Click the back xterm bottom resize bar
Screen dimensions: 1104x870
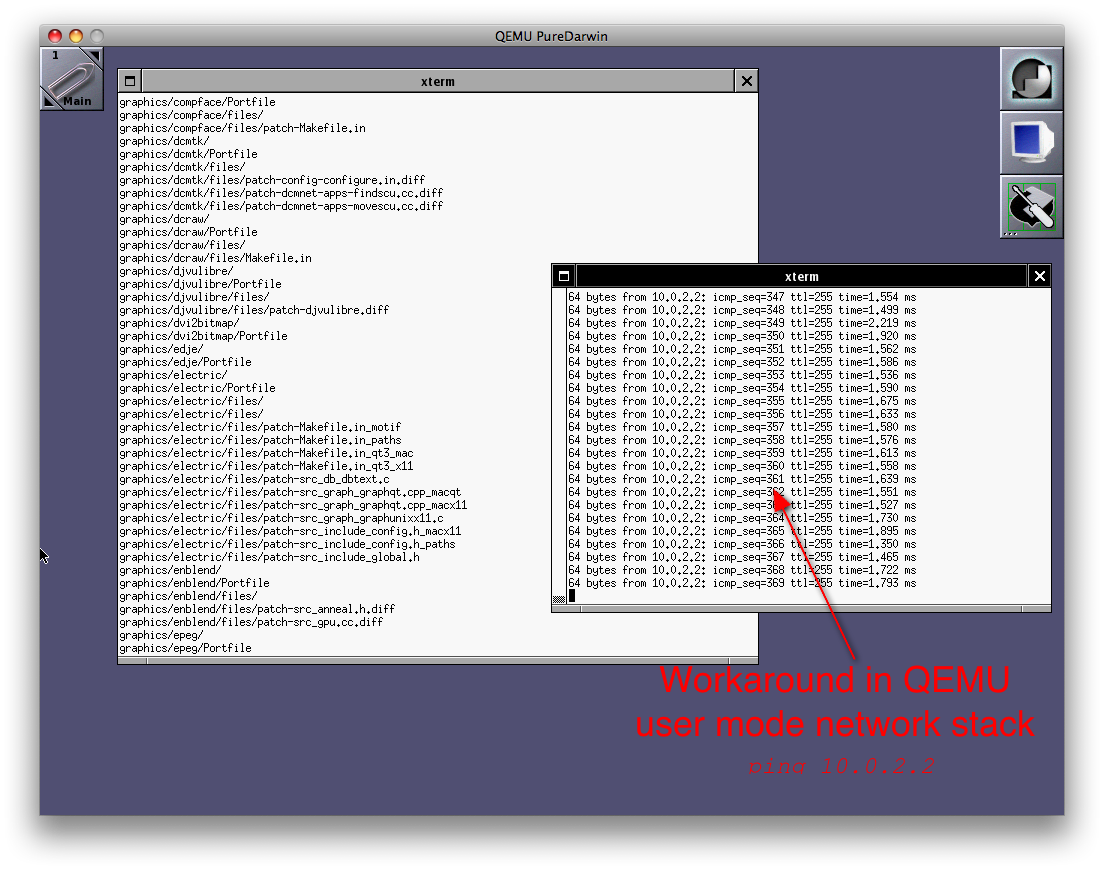tap(438, 661)
